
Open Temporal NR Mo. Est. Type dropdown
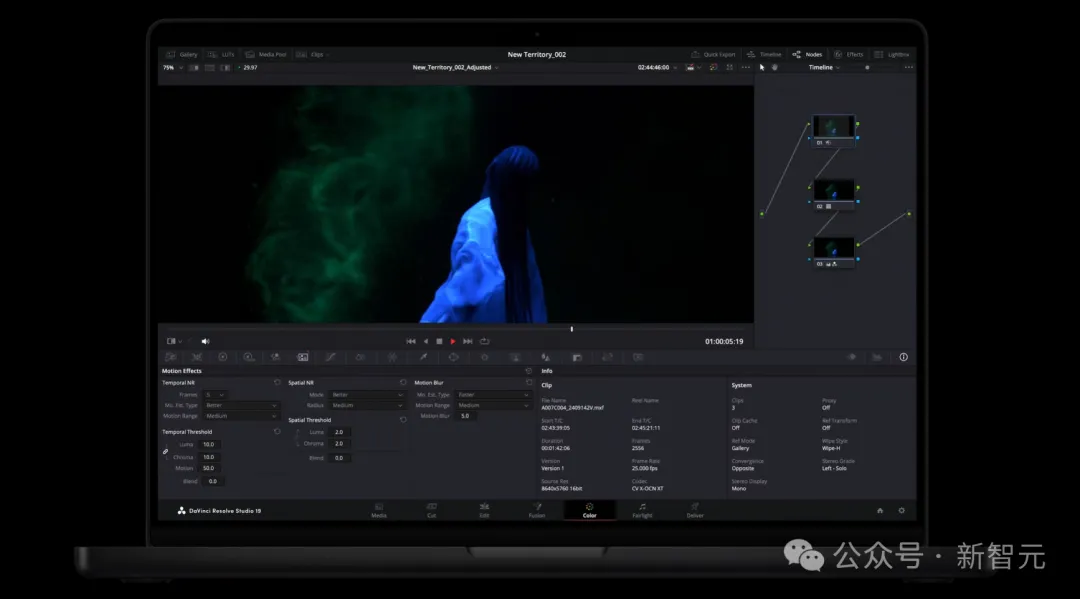pyautogui.click(x=240, y=406)
